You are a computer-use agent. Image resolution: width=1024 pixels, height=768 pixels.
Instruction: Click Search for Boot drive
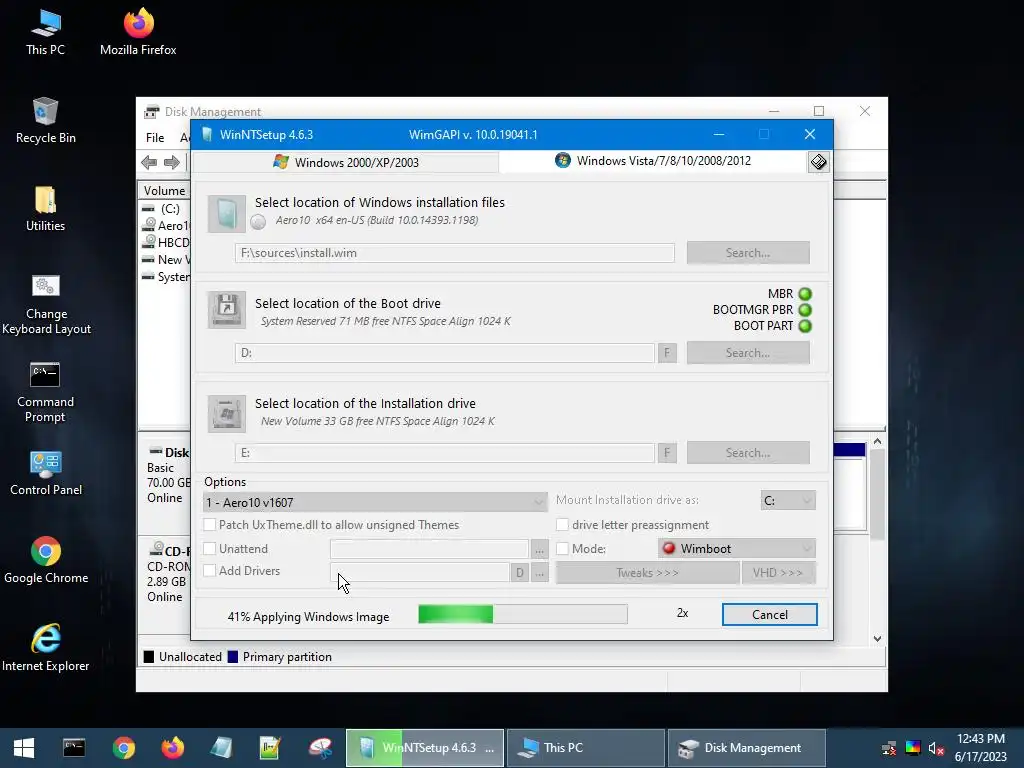point(748,353)
